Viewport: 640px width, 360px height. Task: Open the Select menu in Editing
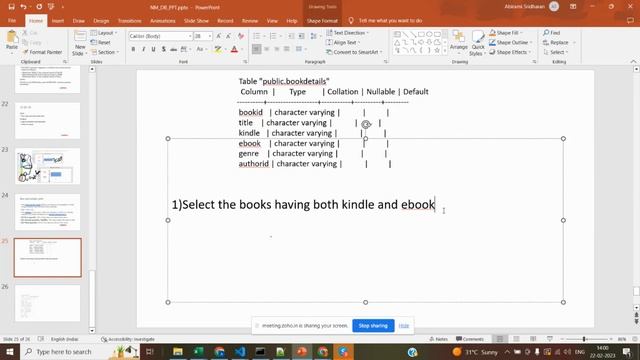(555, 52)
